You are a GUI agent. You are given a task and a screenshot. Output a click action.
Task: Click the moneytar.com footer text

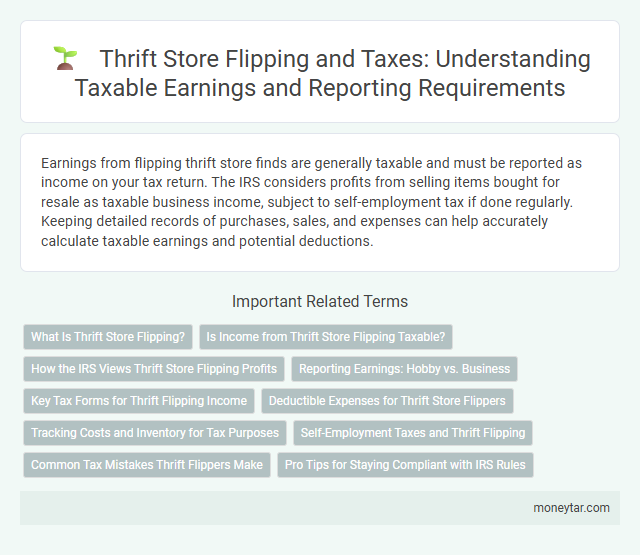coord(571,508)
